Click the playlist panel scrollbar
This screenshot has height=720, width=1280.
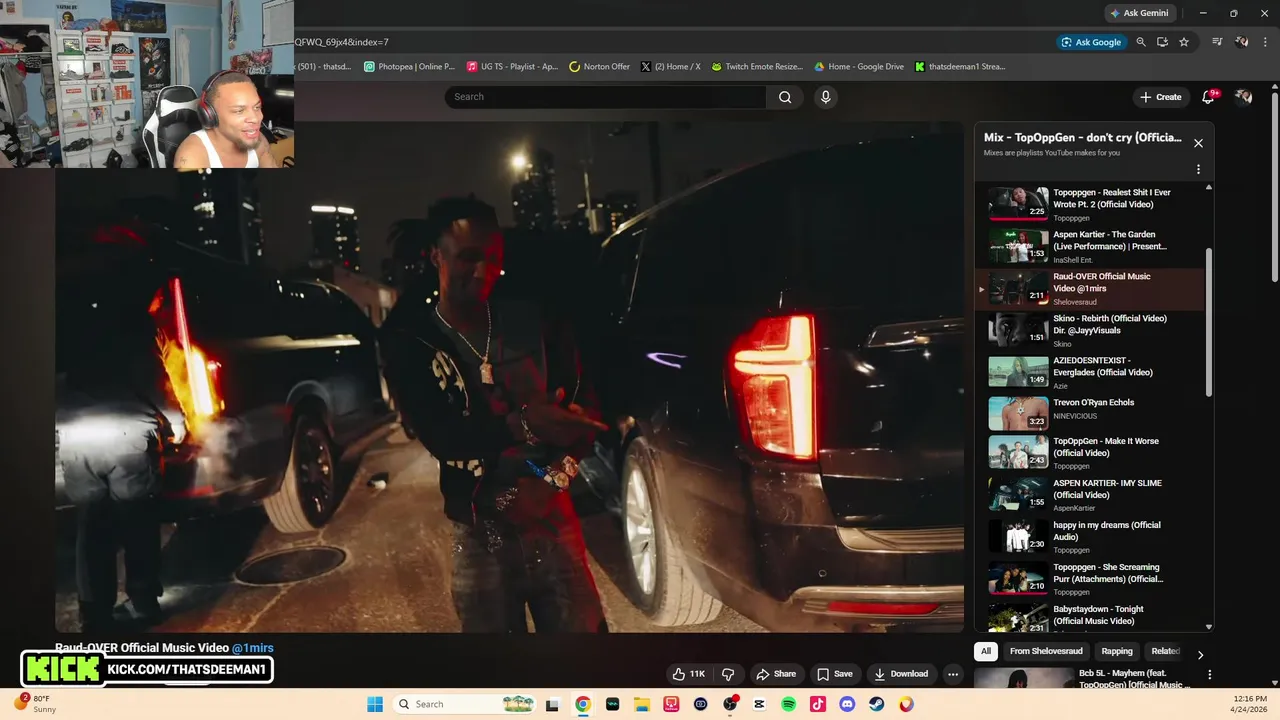point(1208,322)
